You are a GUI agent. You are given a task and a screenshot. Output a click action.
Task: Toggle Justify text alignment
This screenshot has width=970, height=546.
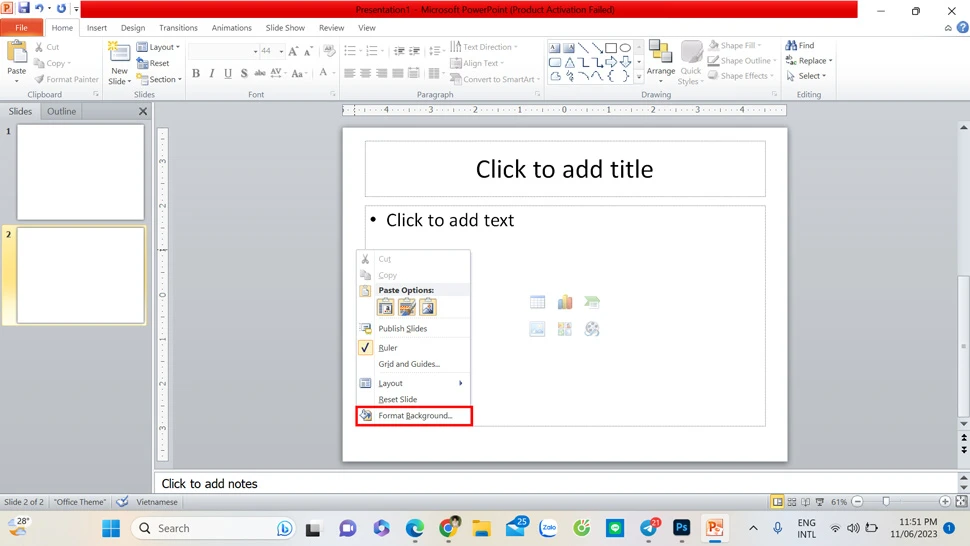[x=398, y=74]
